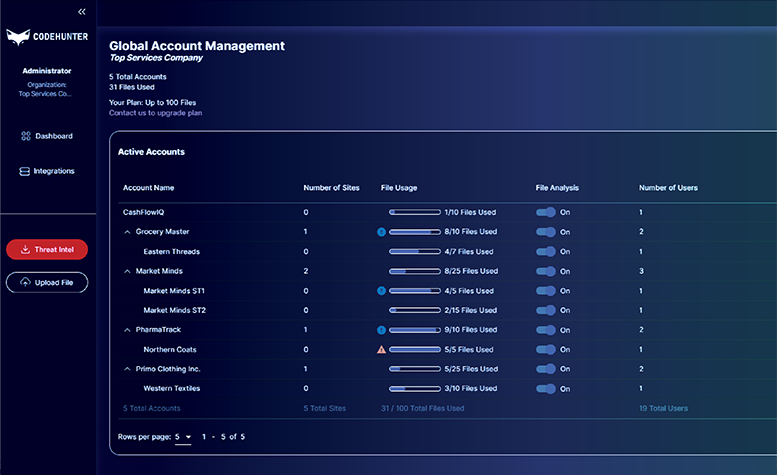Viewport: 777px width, 475px height.
Task: Click the warning triangle on Northern Coats row
Action: click(x=381, y=349)
